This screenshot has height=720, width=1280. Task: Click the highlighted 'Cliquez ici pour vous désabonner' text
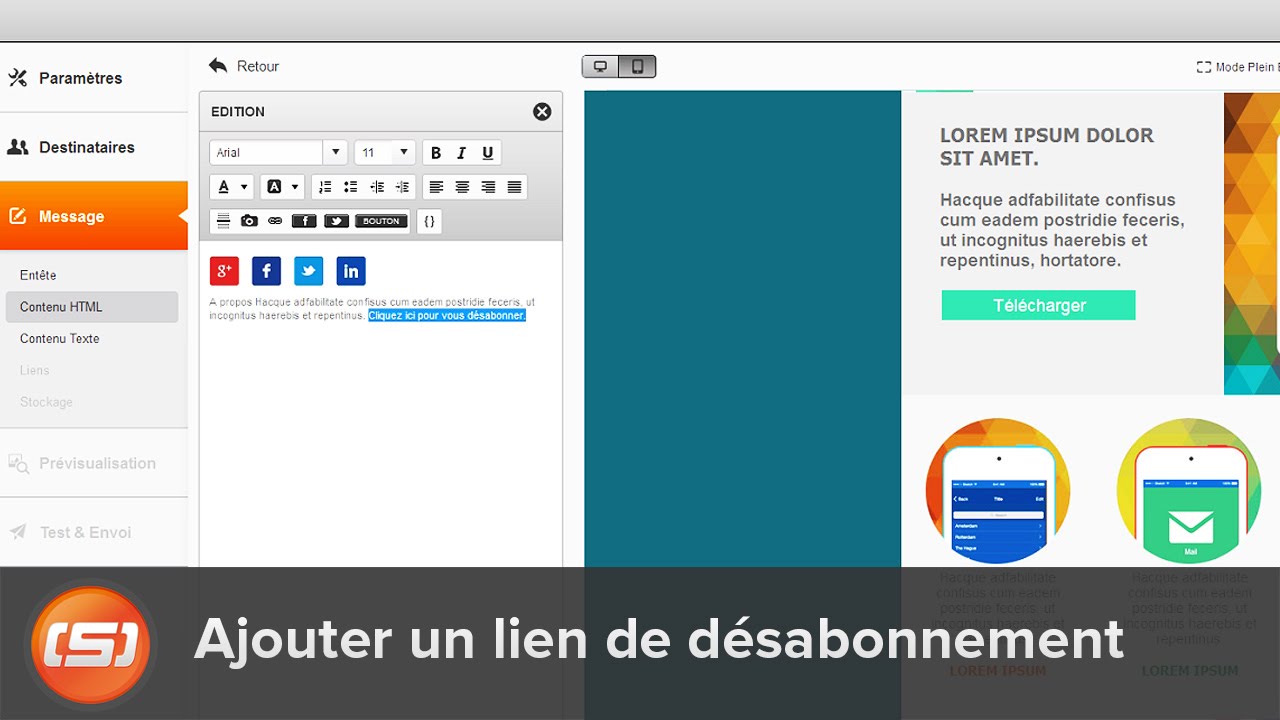coord(447,316)
